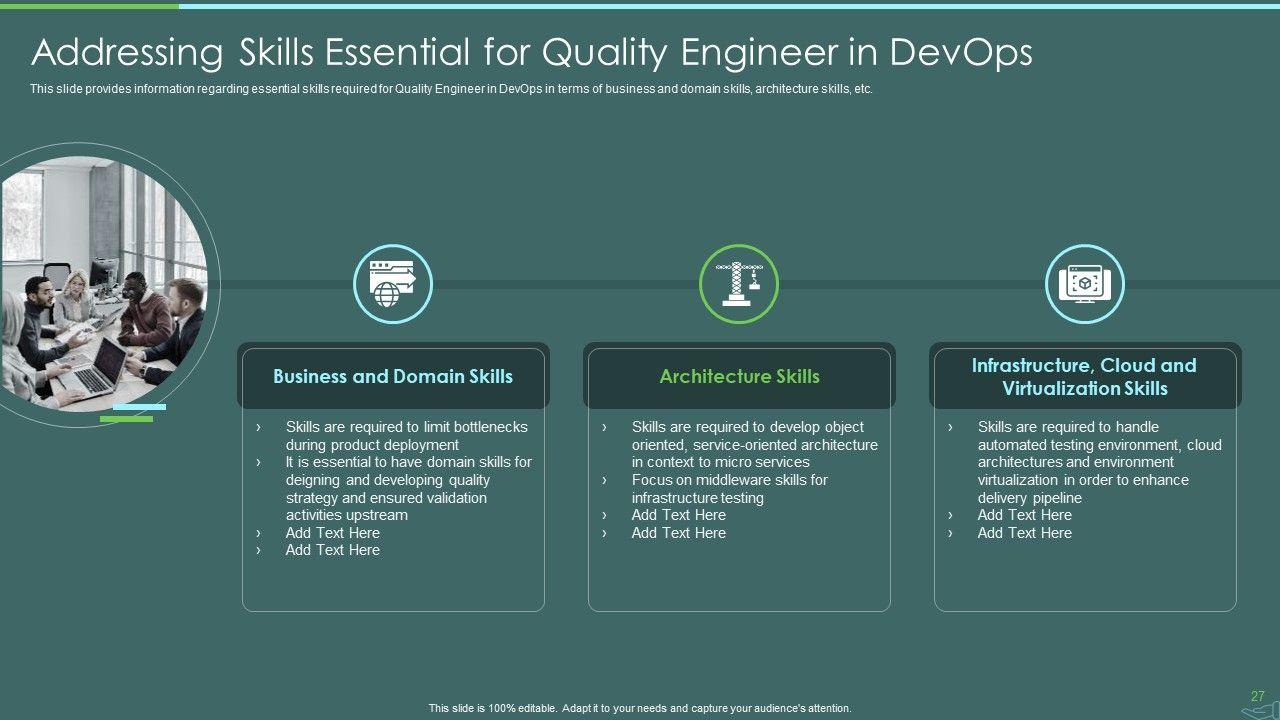Click last 'Add Text Here' in Business column
Image resolution: width=1280 pixels, height=720 pixels.
click(x=332, y=550)
